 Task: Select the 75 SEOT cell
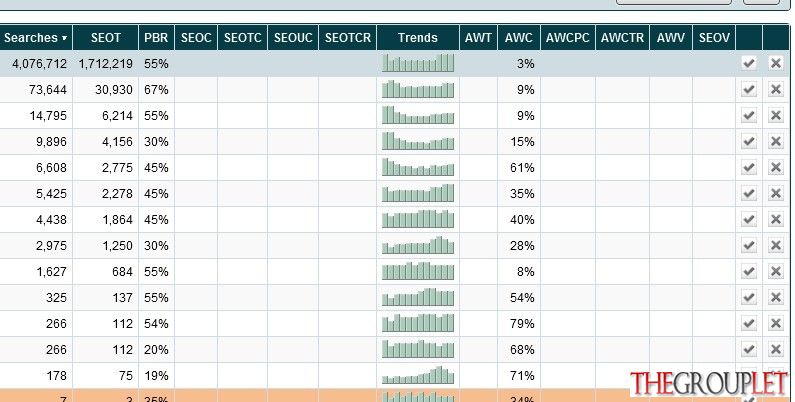pyautogui.click(x=105, y=376)
